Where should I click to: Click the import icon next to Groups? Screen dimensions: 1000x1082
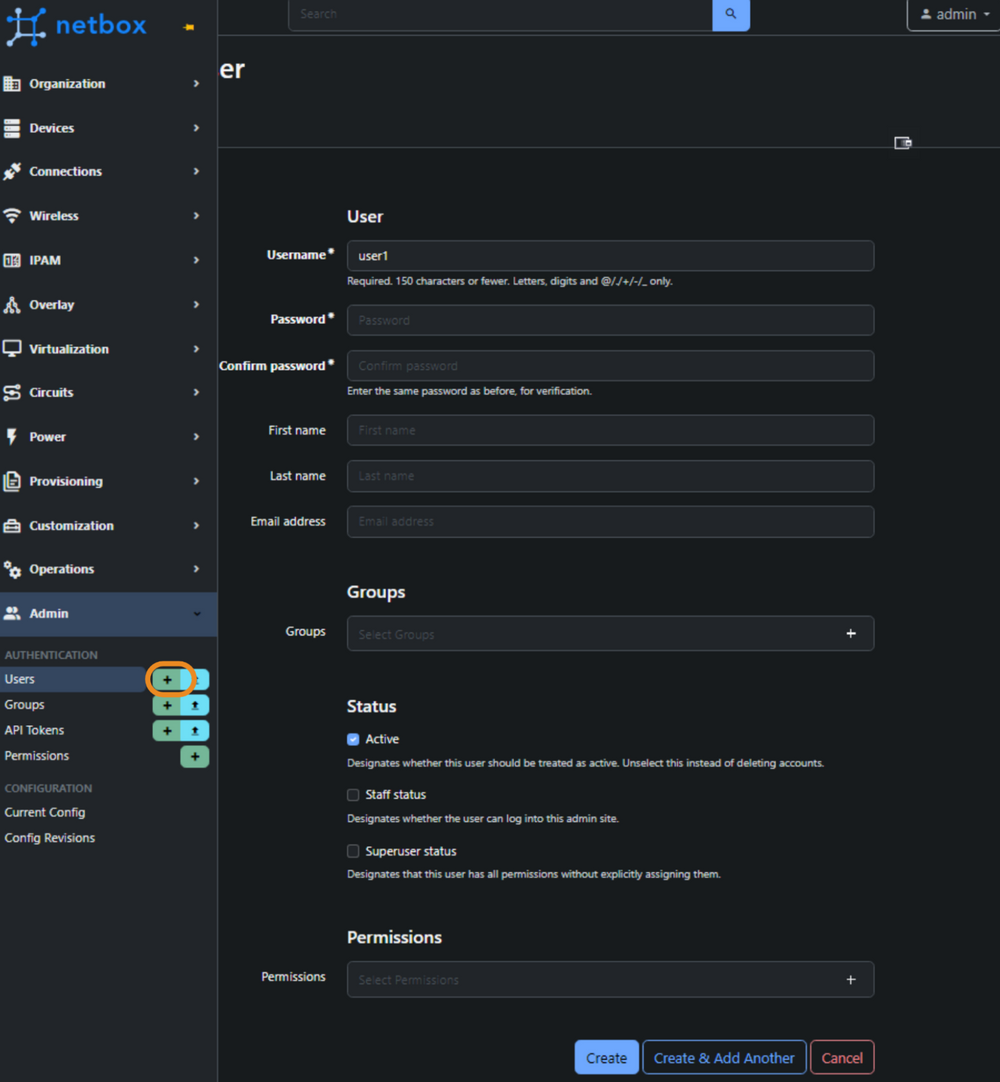click(194, 705)
